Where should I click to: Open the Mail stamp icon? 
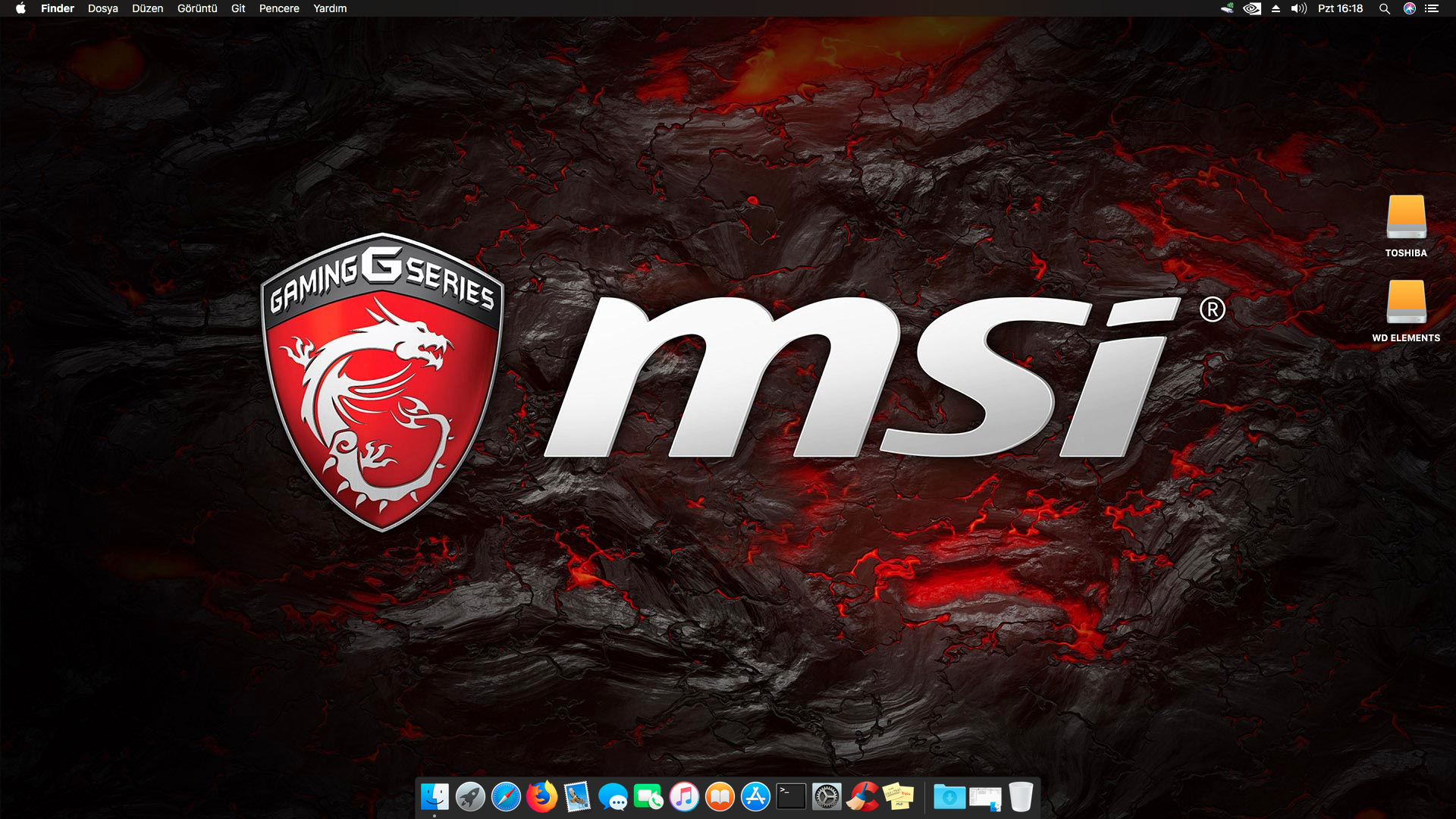coord(577,797)
